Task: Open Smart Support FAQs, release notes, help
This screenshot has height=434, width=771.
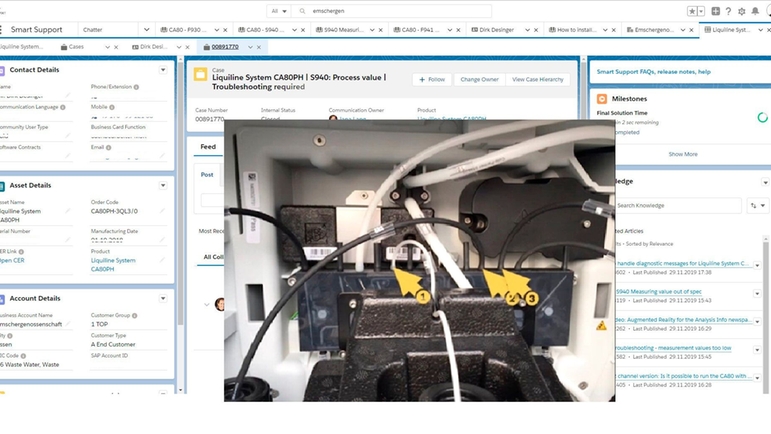Action: pyautogui.click(x=653, y=72)
